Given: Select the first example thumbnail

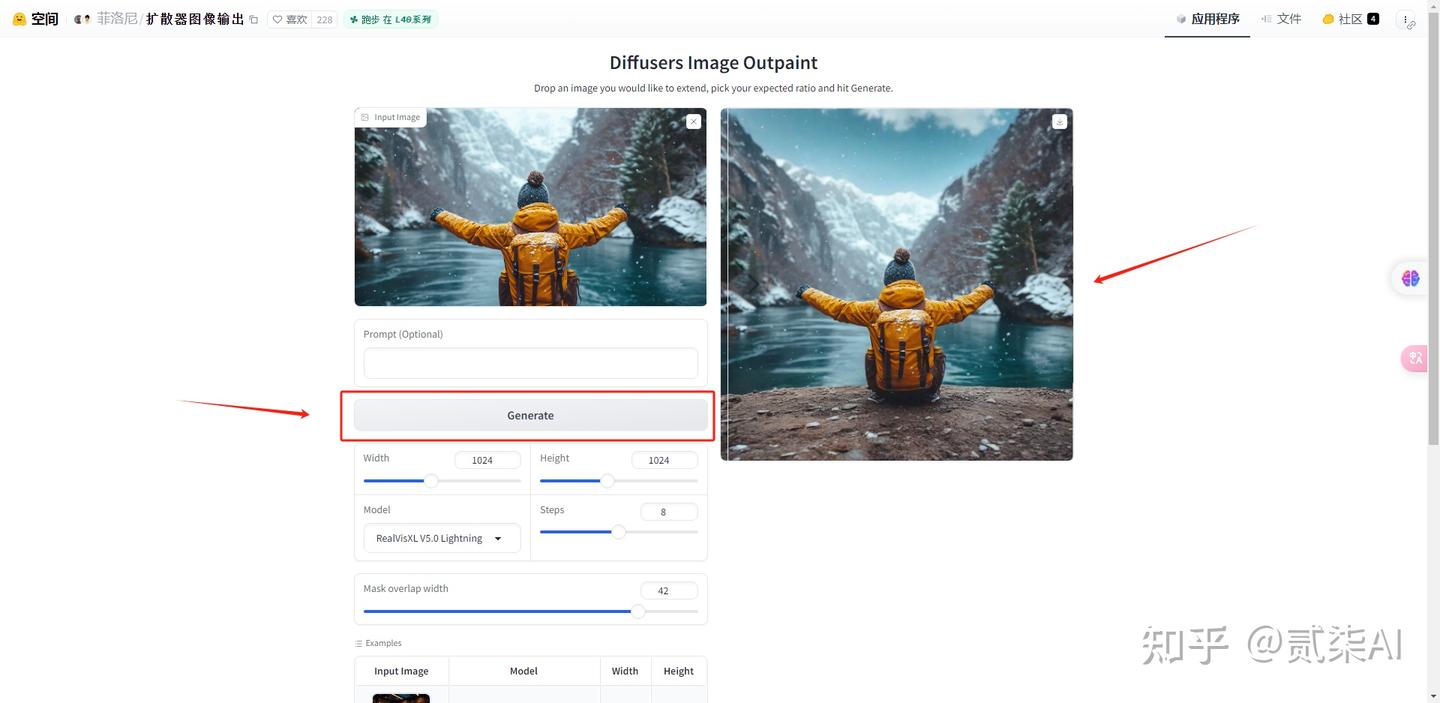Looking at the screenshot, I should pos(401,698).
